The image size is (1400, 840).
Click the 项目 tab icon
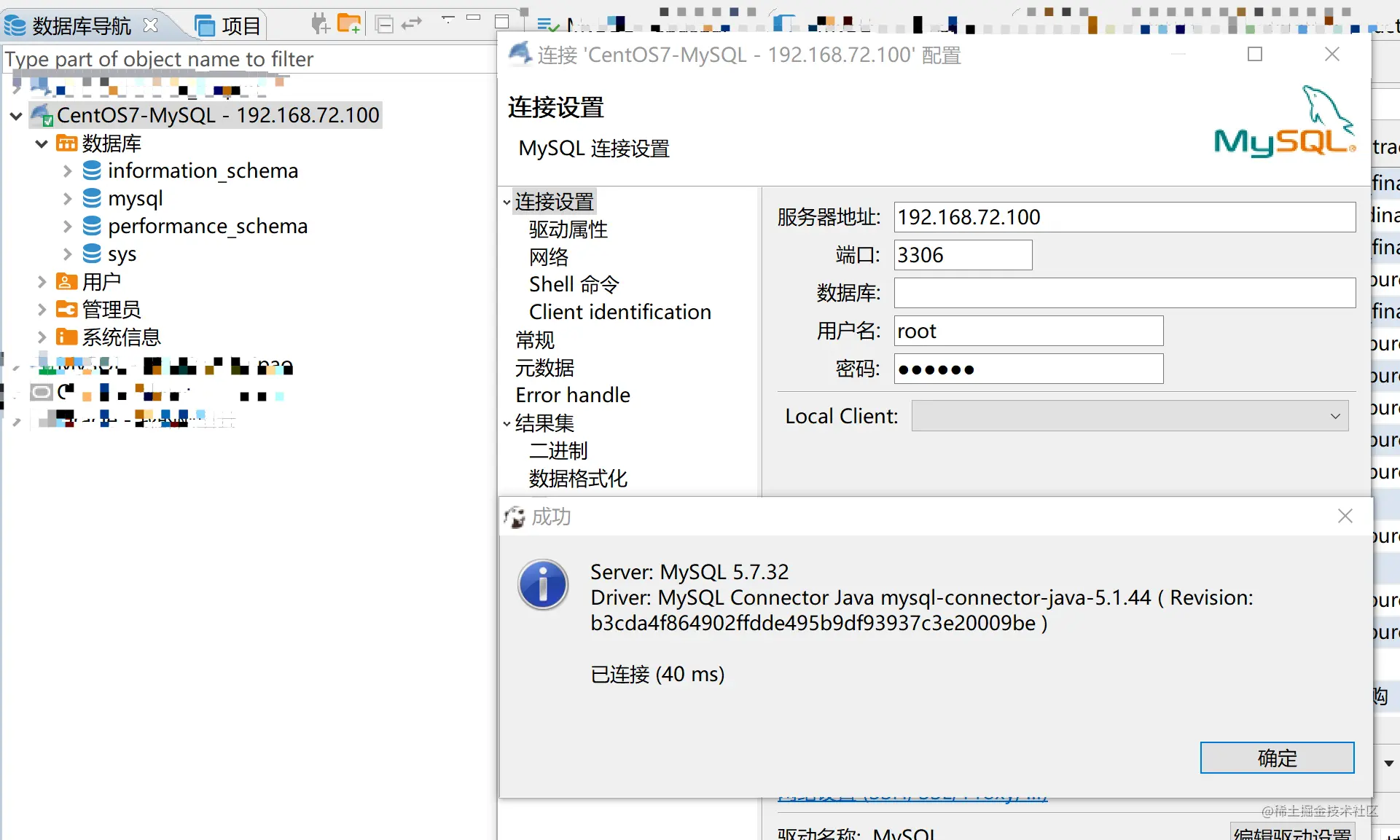[206, 26]
